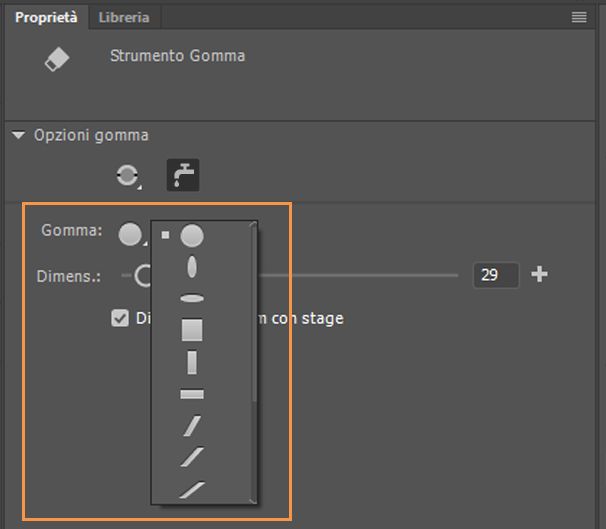Image resolution: width=606 pixels, height=529 pixels.
Task: Toggle the faucet eraser mode
Action: click(183, 175)
